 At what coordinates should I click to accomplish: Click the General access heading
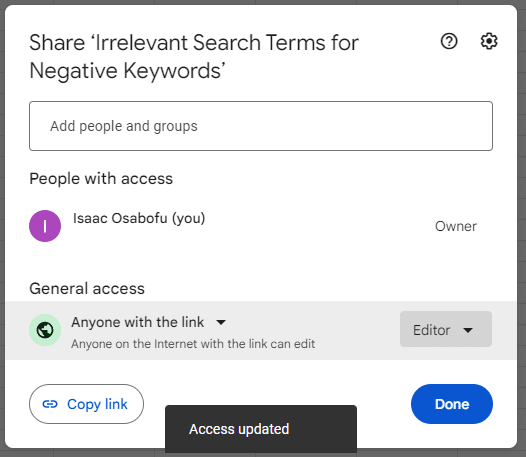(87, 289)
